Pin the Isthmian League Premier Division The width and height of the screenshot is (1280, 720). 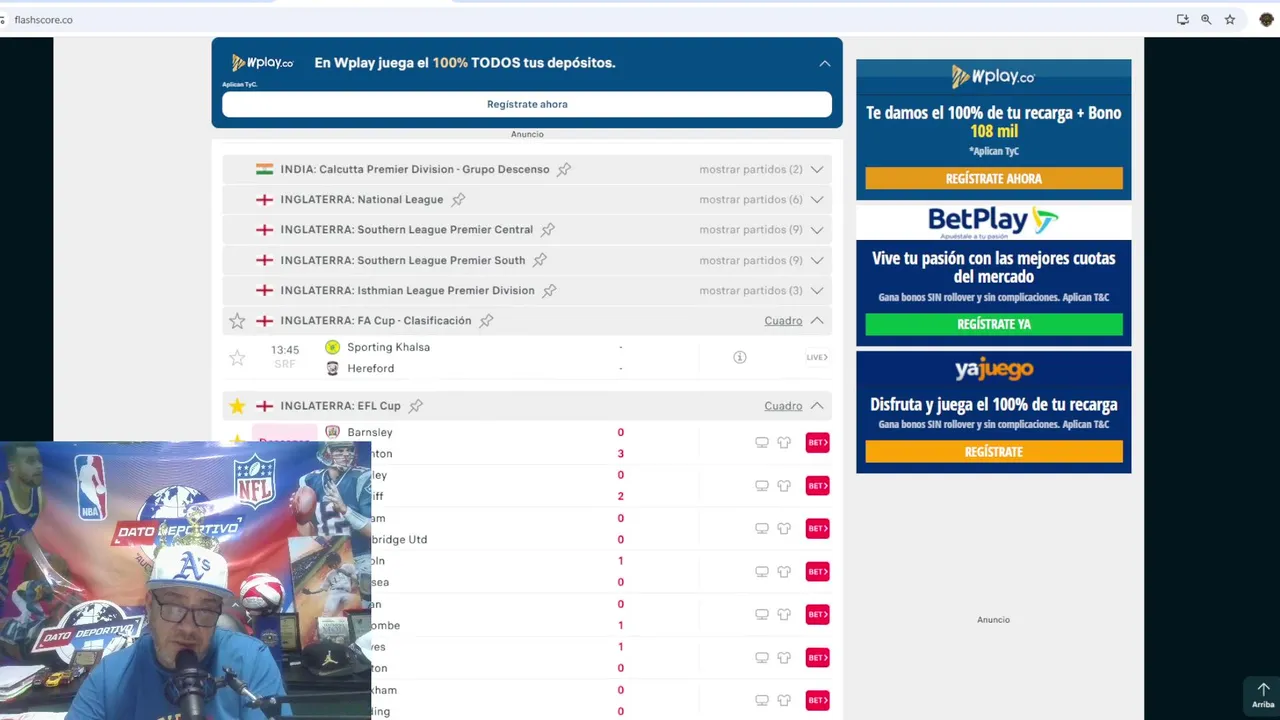(549, 291)
